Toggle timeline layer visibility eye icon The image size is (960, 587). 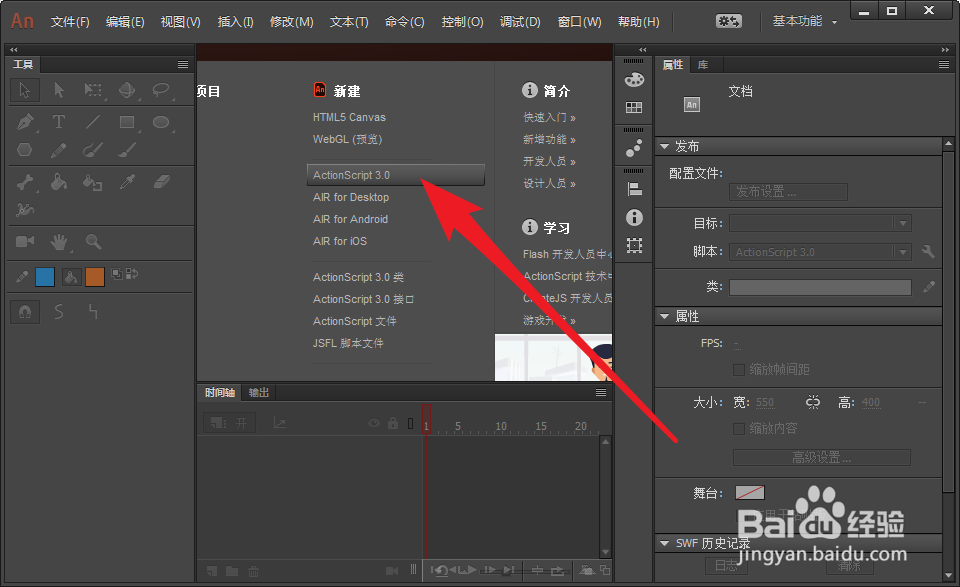(x=374, y=423)
